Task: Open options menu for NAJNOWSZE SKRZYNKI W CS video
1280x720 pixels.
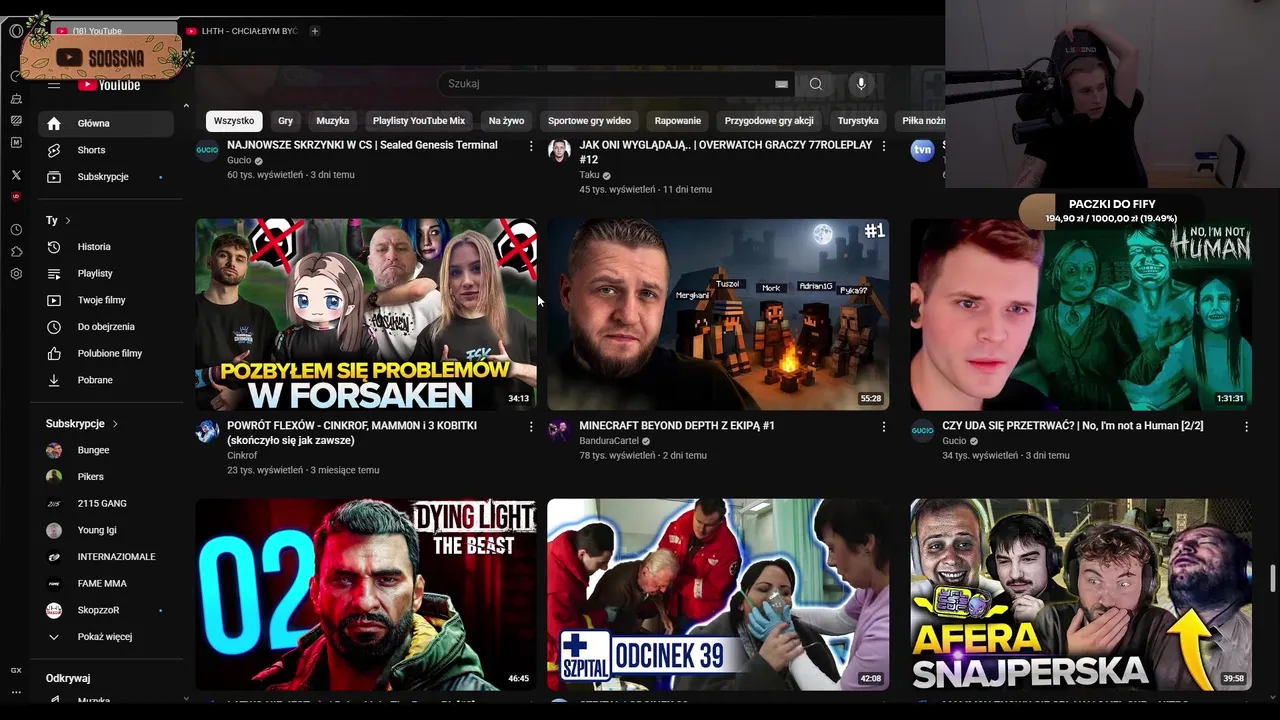Action: pos(531,146)
